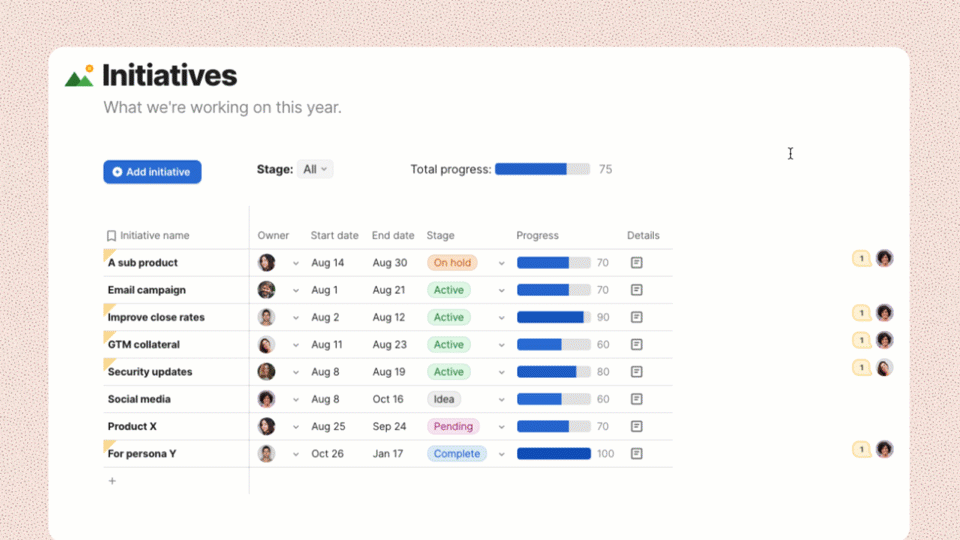Screen dimensions: 960x540
Task: Open details icon for For persona Y
Action: pyautogui.click(x=636, y=454)
